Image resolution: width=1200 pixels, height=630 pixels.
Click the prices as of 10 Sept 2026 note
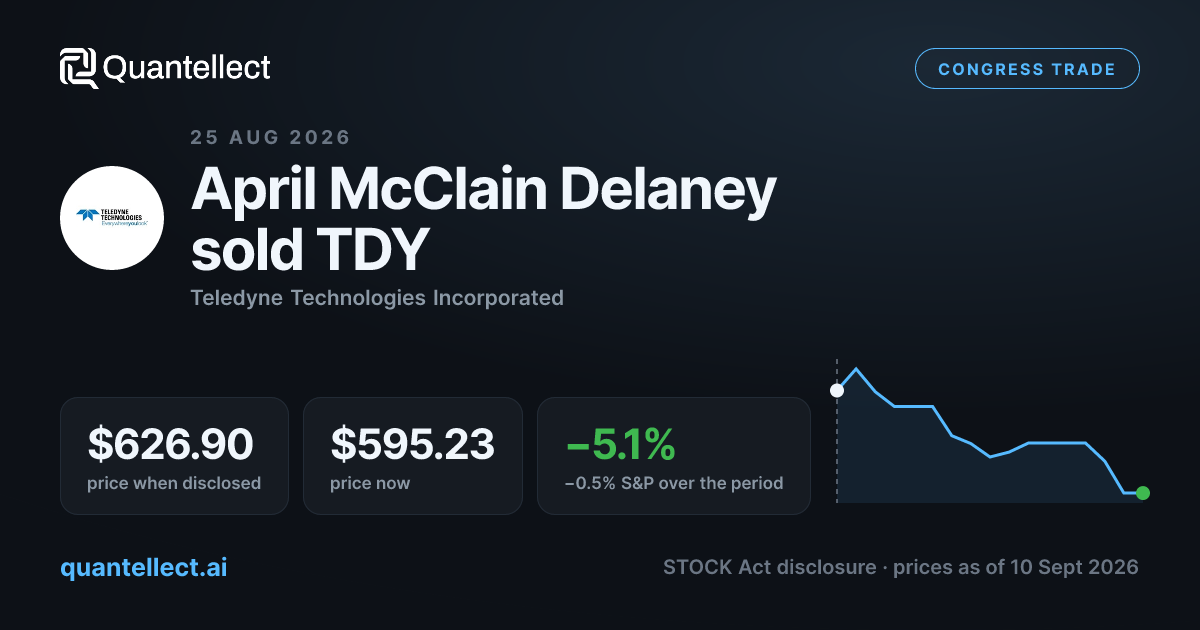[x=1016, y=567]
